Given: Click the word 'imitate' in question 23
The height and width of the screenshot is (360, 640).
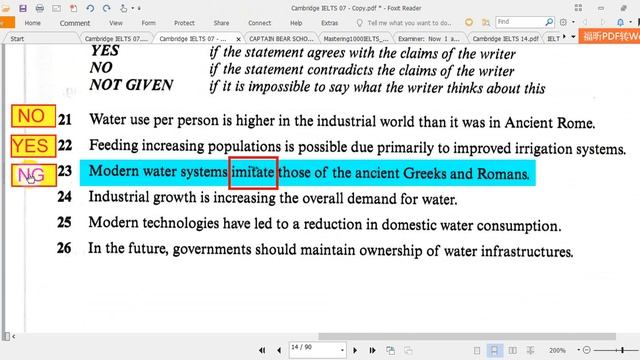Looking at the screenshot, I should coord(253,173).
